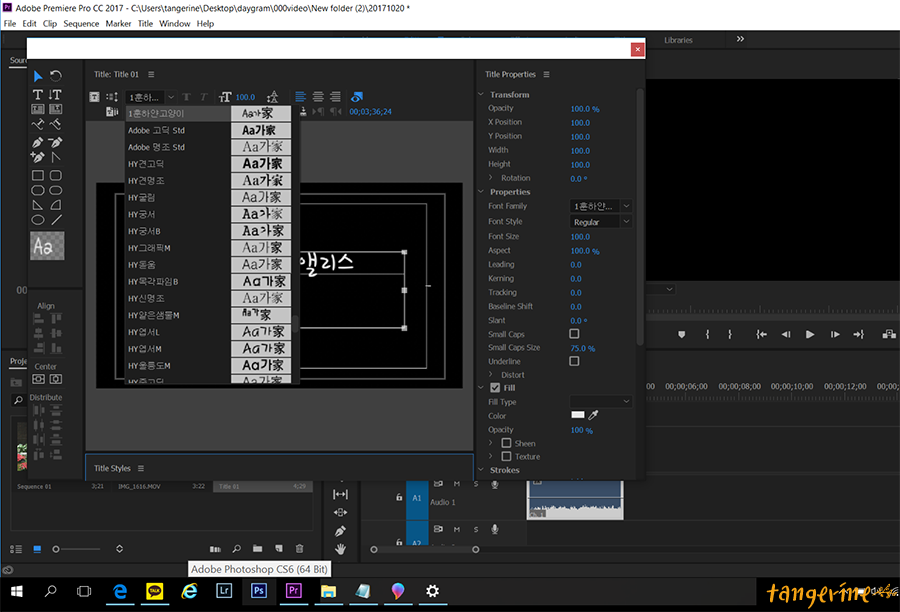Select the Selection arrow tool in Titler
Screen dimensions: 900x612
[38, 76]
